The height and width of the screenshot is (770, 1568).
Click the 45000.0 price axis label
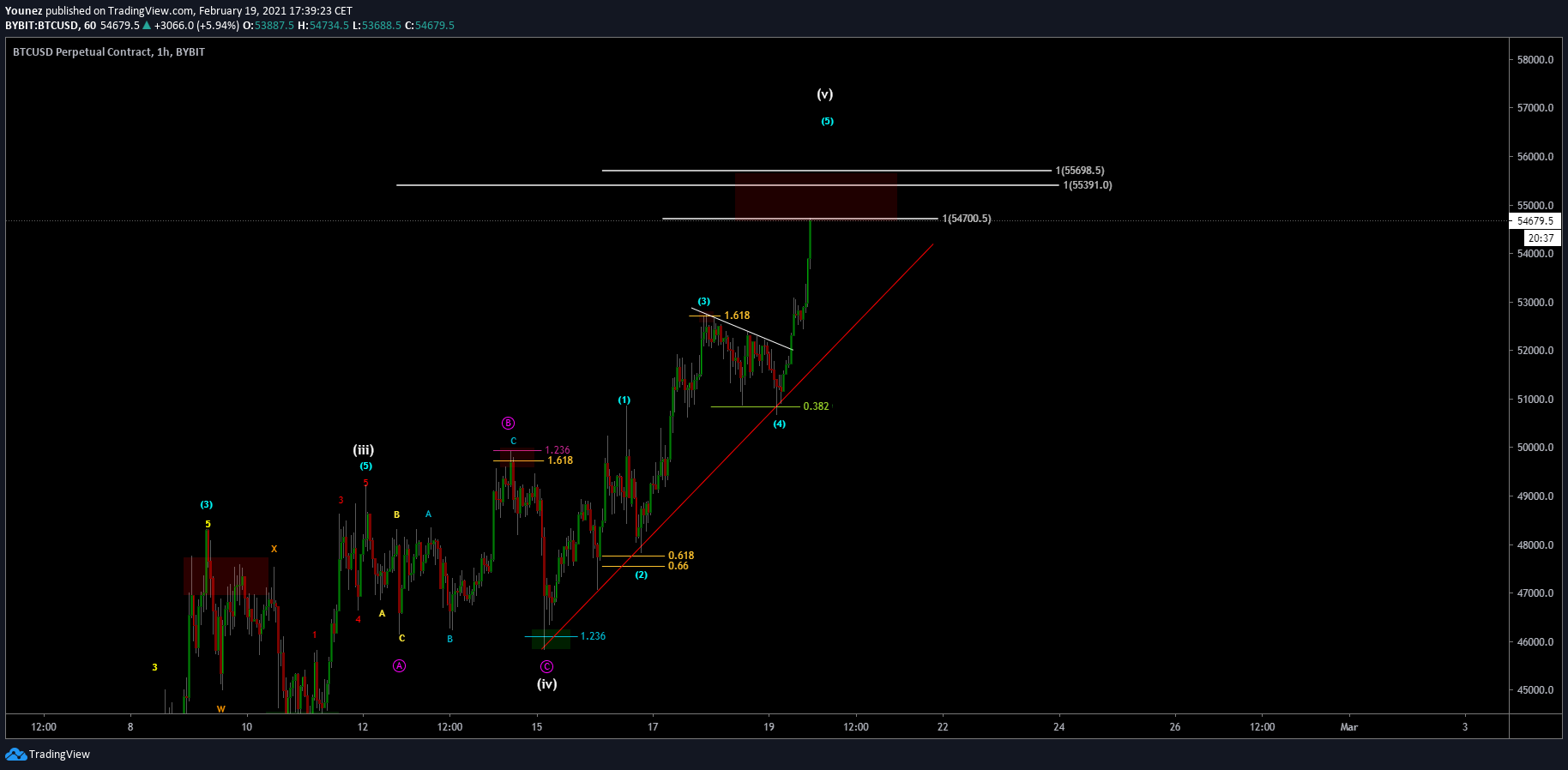pos(1535,690)
